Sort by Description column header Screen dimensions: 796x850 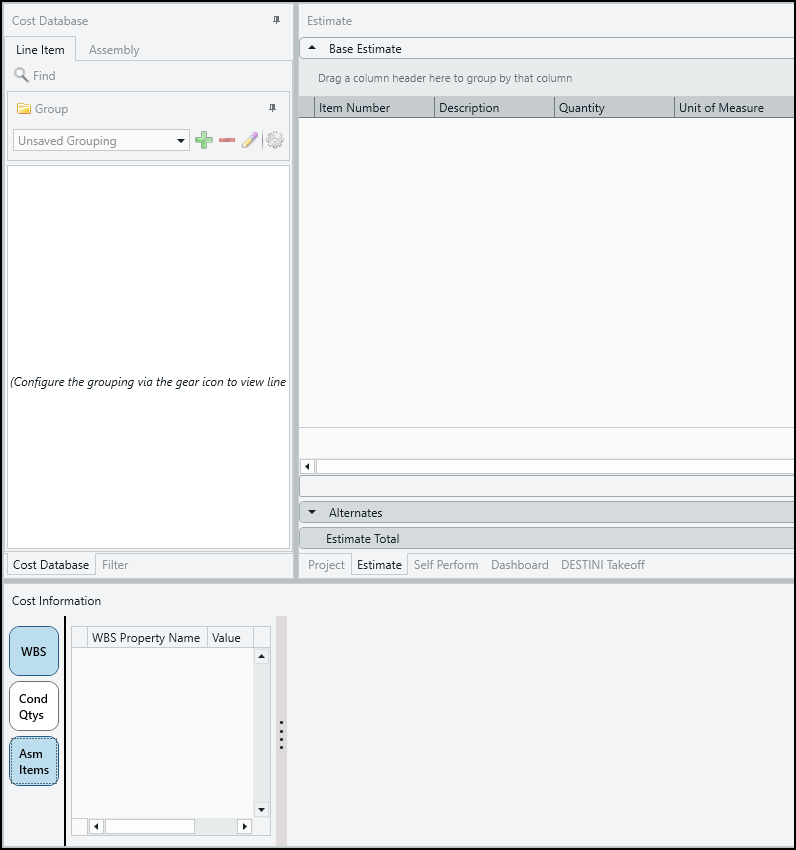(494, 107)
